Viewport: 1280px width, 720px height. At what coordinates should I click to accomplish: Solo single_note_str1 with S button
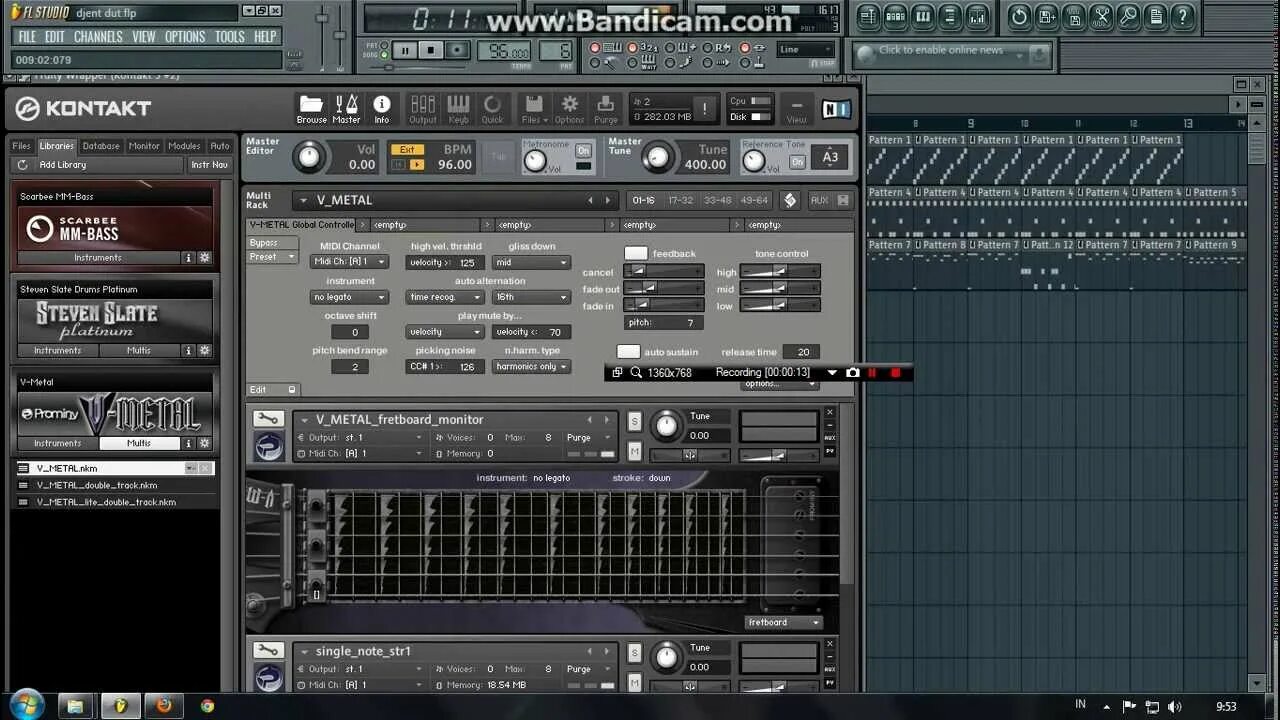click(x=634, y=654)
